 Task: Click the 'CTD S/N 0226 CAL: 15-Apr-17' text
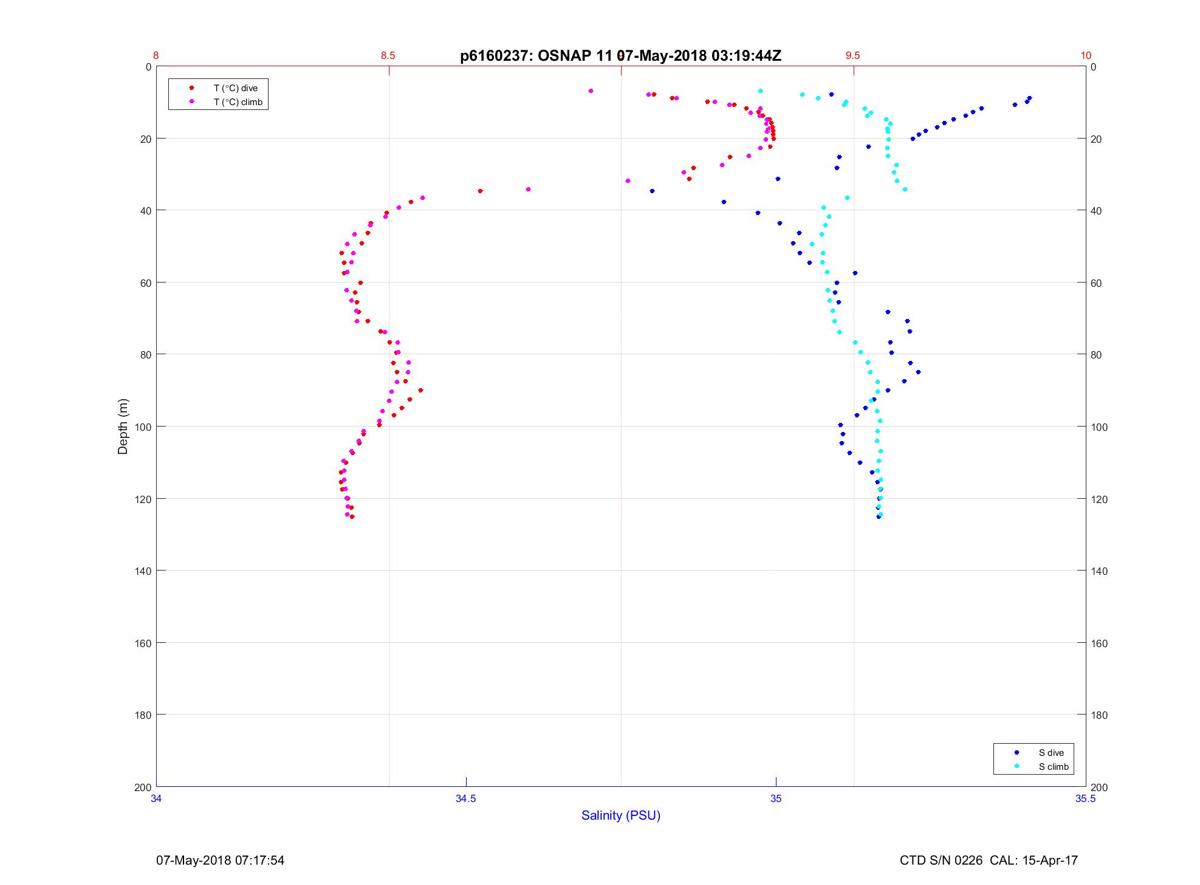tap(989, 860)
